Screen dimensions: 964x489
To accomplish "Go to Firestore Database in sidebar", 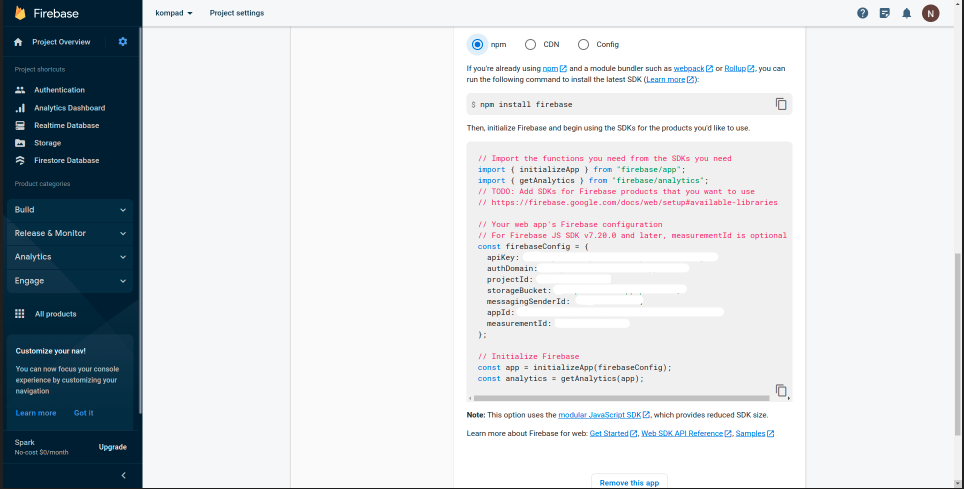I will (66, 160).
